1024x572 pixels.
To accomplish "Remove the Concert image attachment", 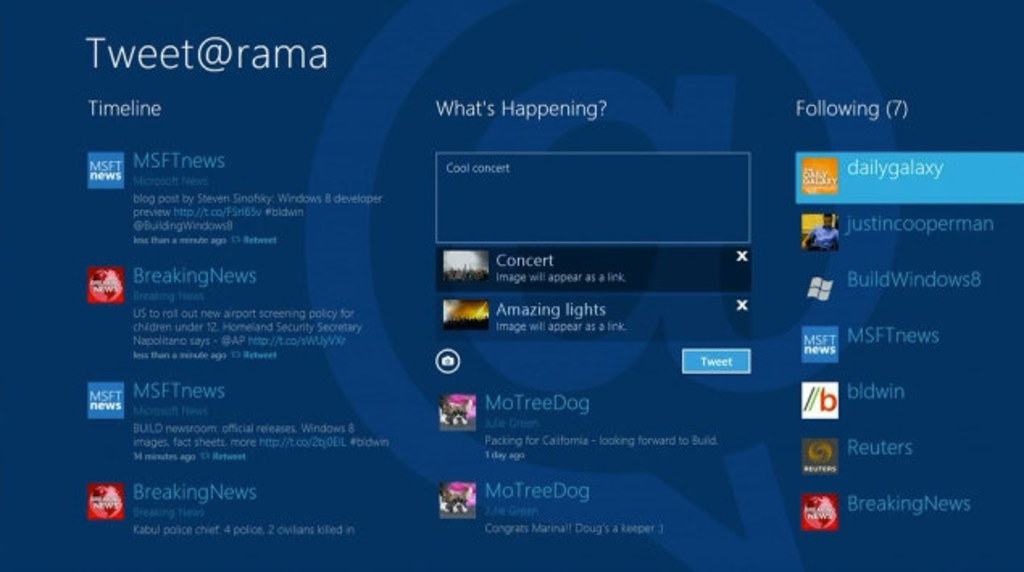I will pyautogui.click(x=742, y=257).
